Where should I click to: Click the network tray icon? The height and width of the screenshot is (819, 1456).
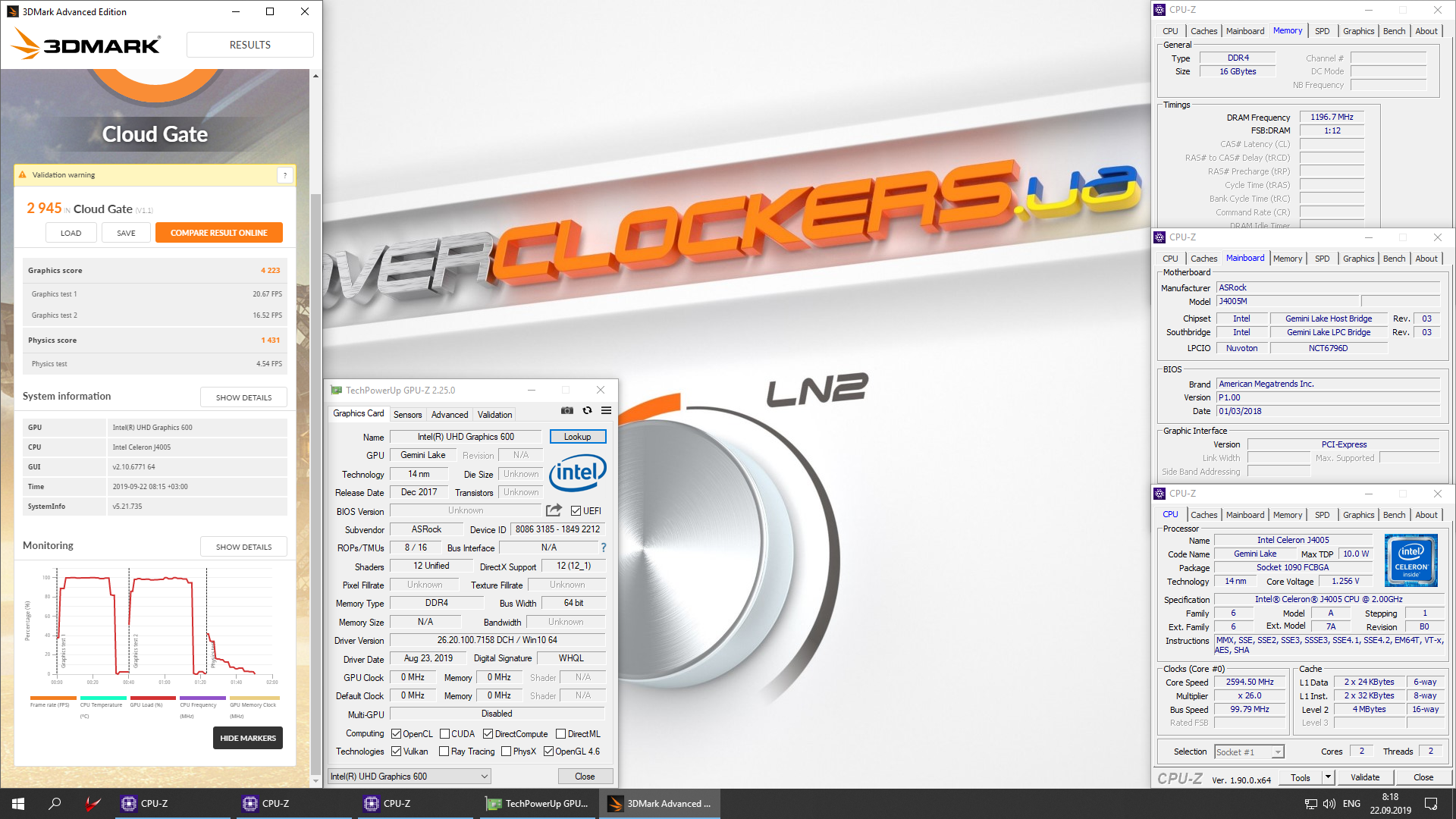click(x=1310, y=804)
